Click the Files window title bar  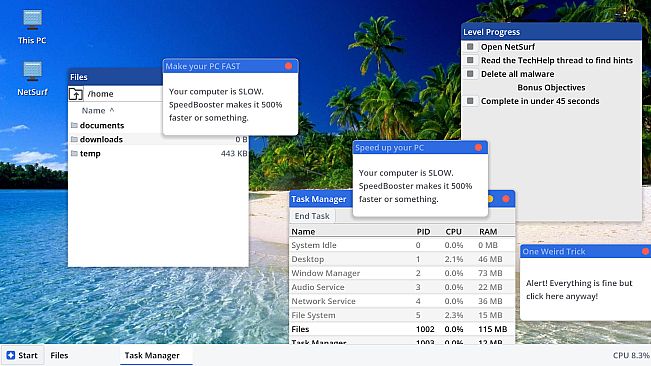(x=115, y=77)
